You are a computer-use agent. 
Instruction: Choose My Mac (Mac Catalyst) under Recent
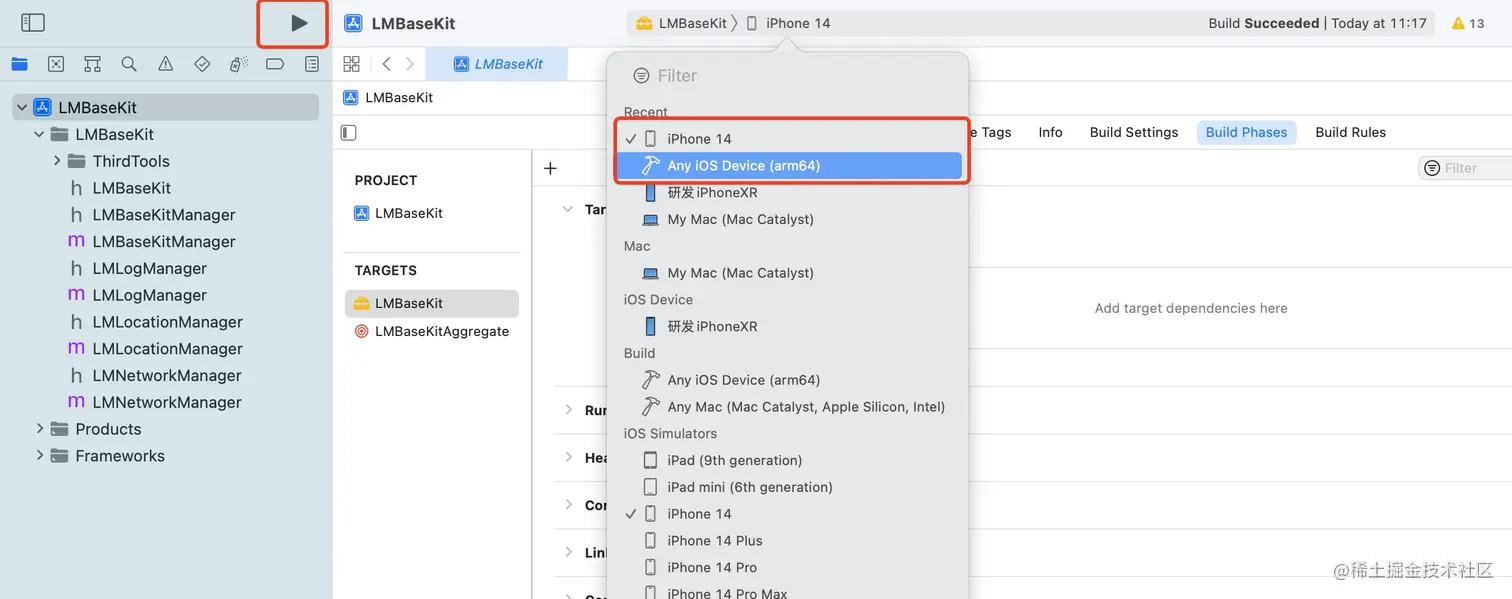pos(788,219)
